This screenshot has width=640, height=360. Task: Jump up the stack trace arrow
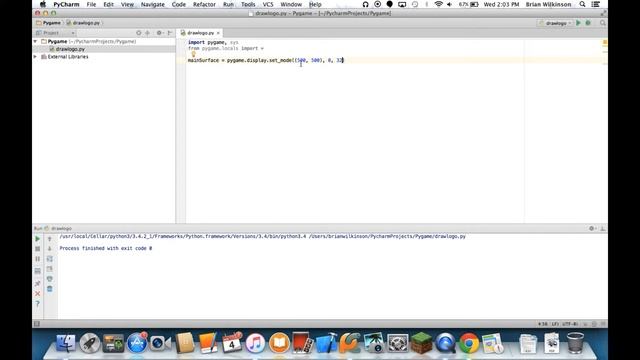[50, 239]
